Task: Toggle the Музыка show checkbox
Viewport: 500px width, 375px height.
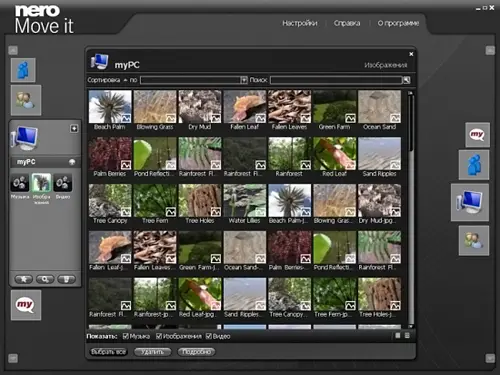Action: pos(126,336)
